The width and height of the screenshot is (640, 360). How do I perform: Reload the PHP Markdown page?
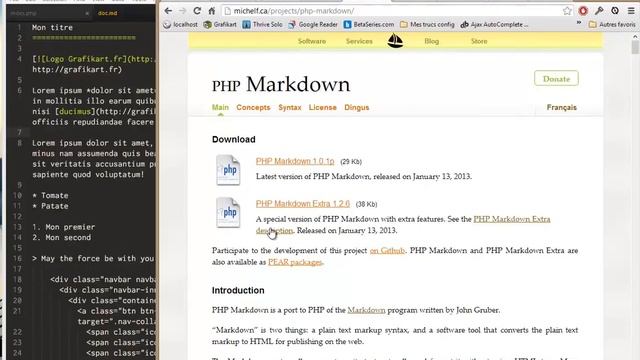pos(197,11)
